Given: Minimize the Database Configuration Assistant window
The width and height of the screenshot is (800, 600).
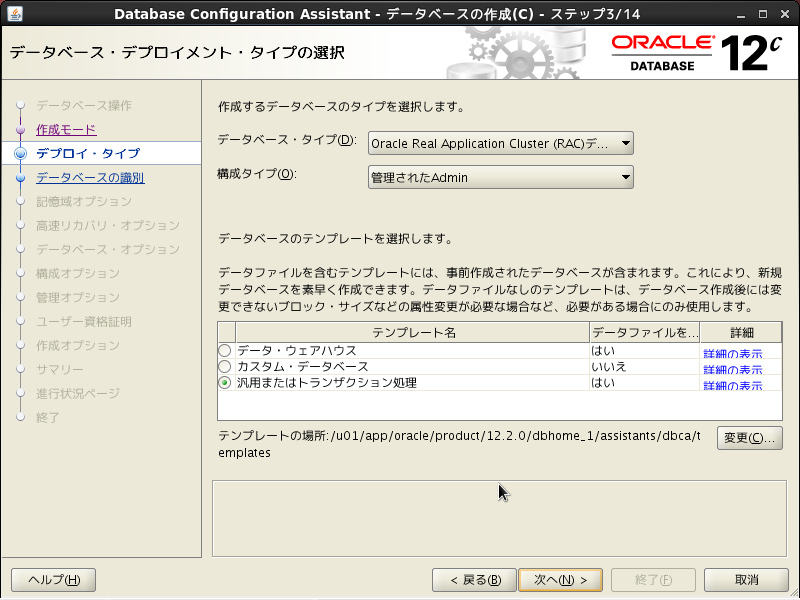Looking at the screenshot, I should [x=741, y=14].
